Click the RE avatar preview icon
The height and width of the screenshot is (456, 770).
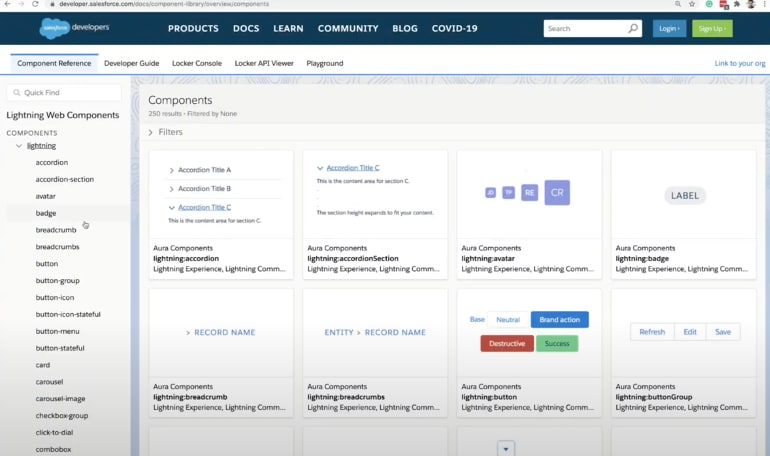[x=529, y=192]
